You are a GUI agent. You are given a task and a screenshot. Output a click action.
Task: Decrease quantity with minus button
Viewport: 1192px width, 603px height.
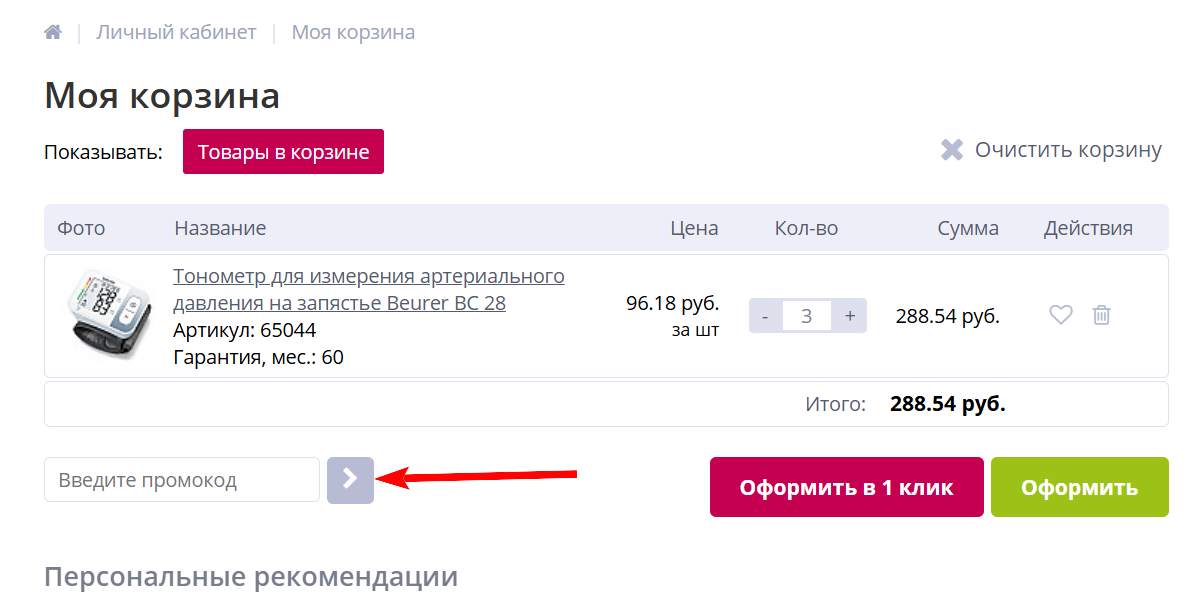765,316
